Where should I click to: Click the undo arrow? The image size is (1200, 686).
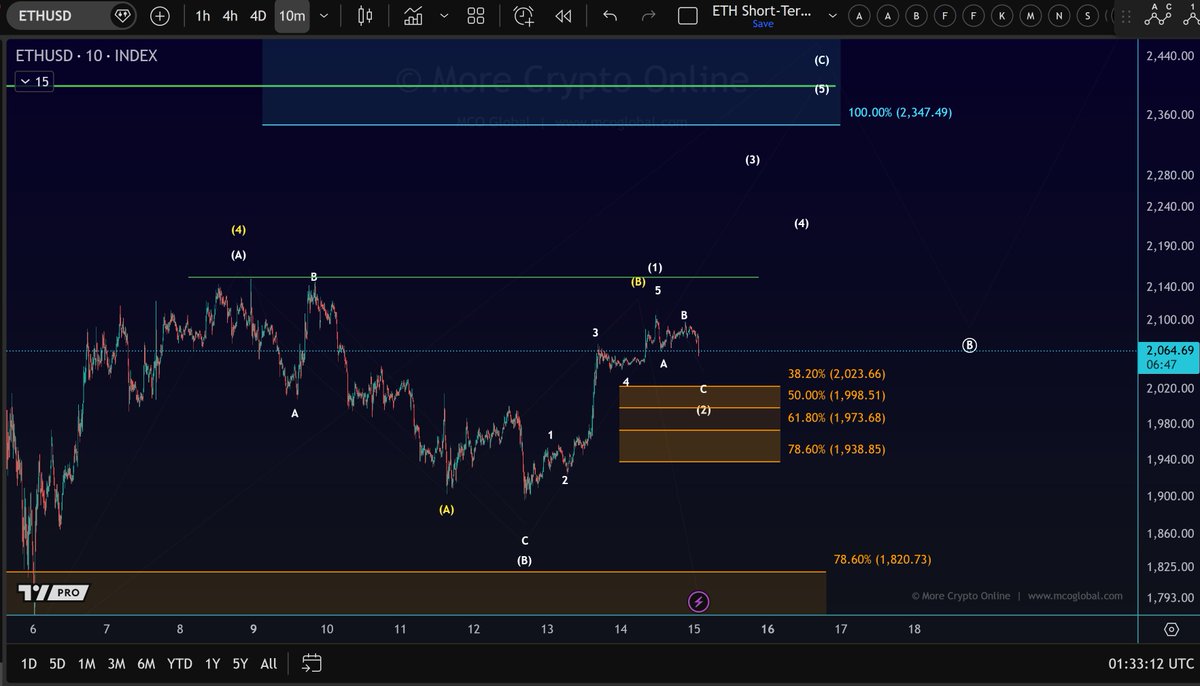click(609, 16)
